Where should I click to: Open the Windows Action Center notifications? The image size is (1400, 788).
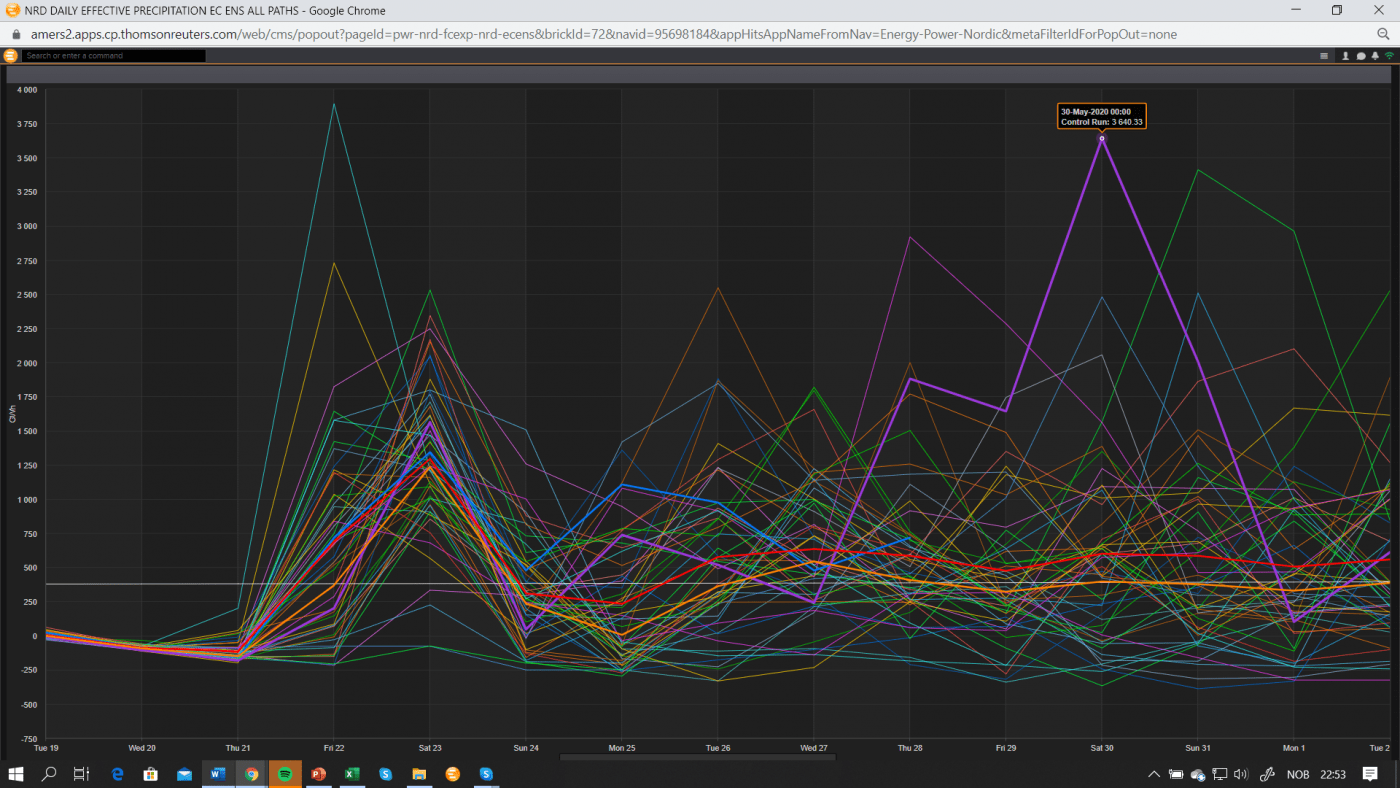[x=1370, y=774]
